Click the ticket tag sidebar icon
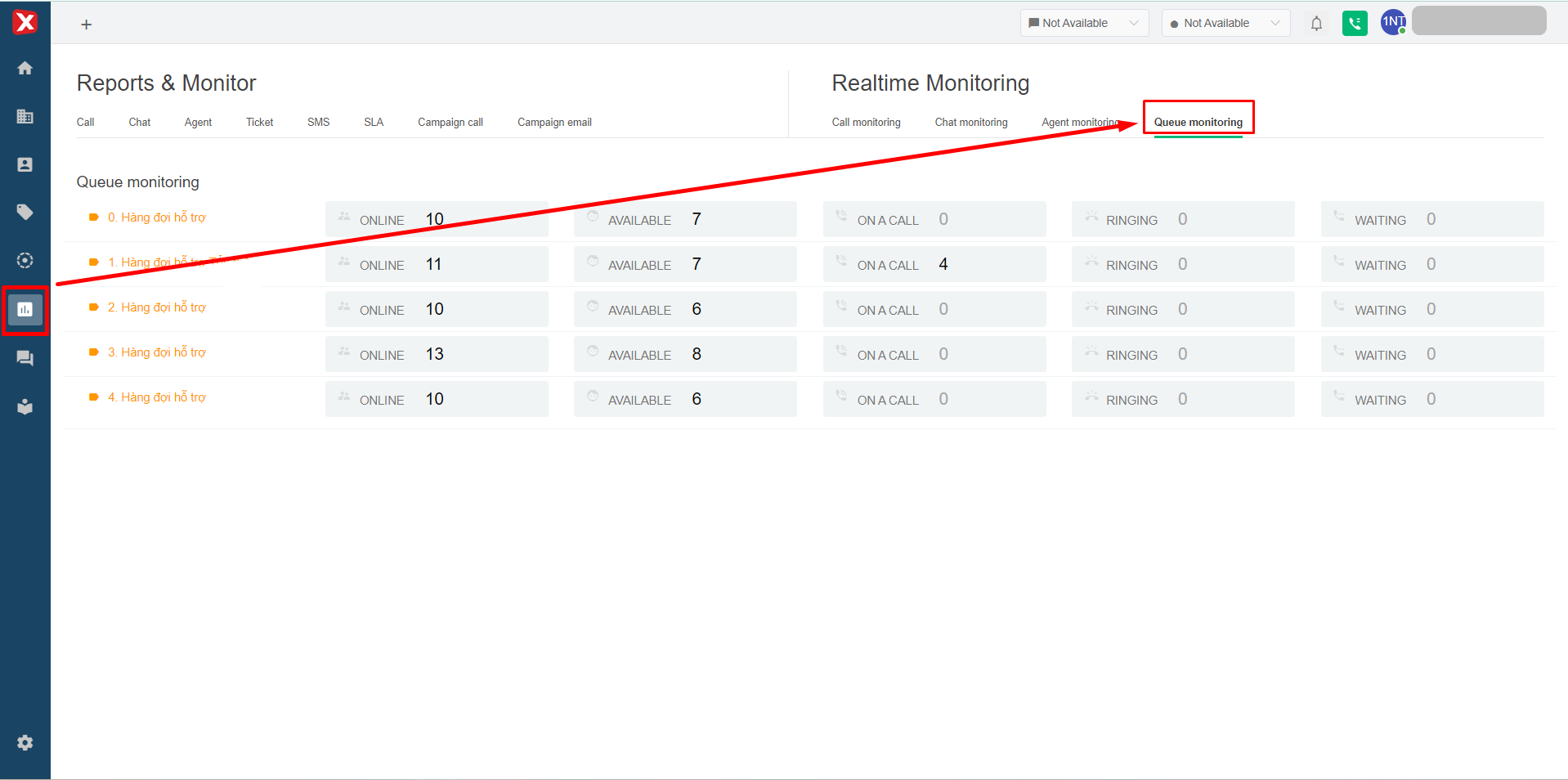Image resolution: width=1568 pixels, height=780 pixels. click(25, 213)
